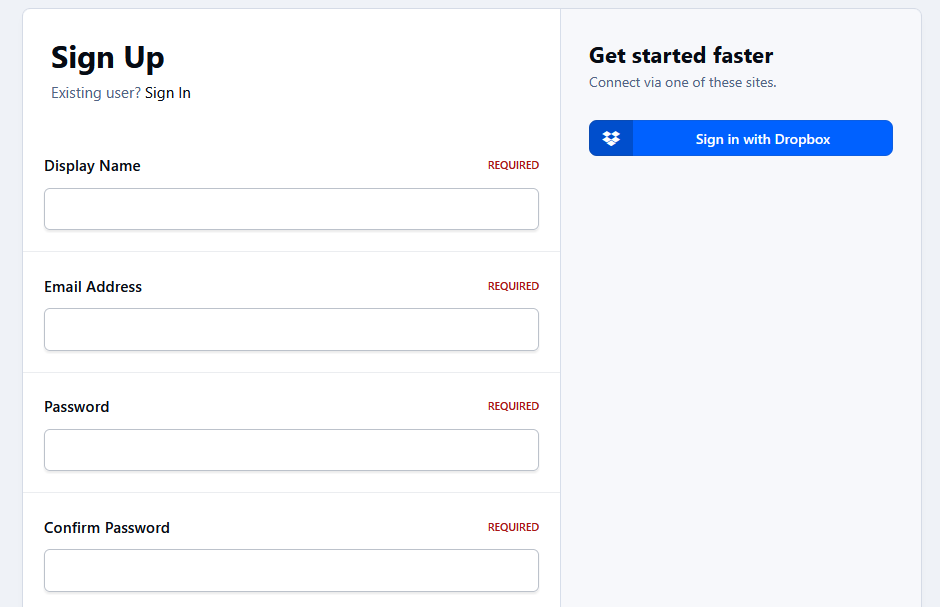Focus the Password input field

tap(291, 450)
